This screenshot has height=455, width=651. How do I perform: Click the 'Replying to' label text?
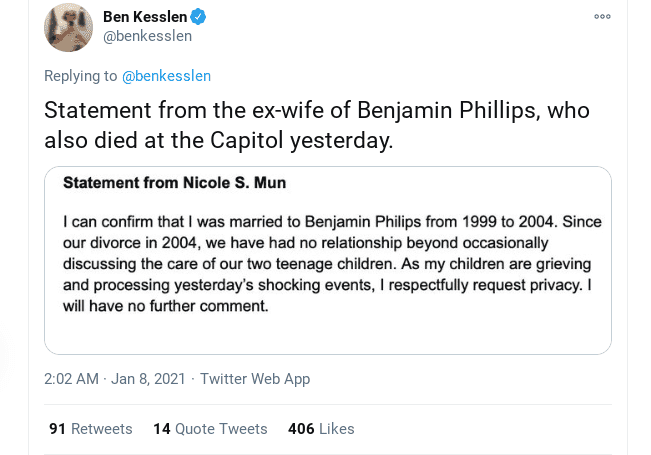(80, 76)
